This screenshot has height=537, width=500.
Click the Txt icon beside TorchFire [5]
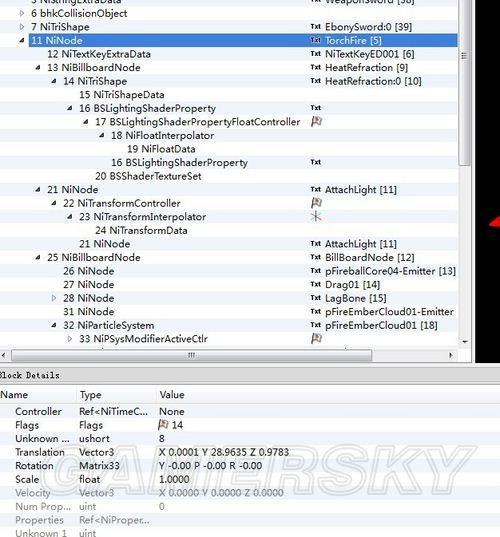pos(315,40)
